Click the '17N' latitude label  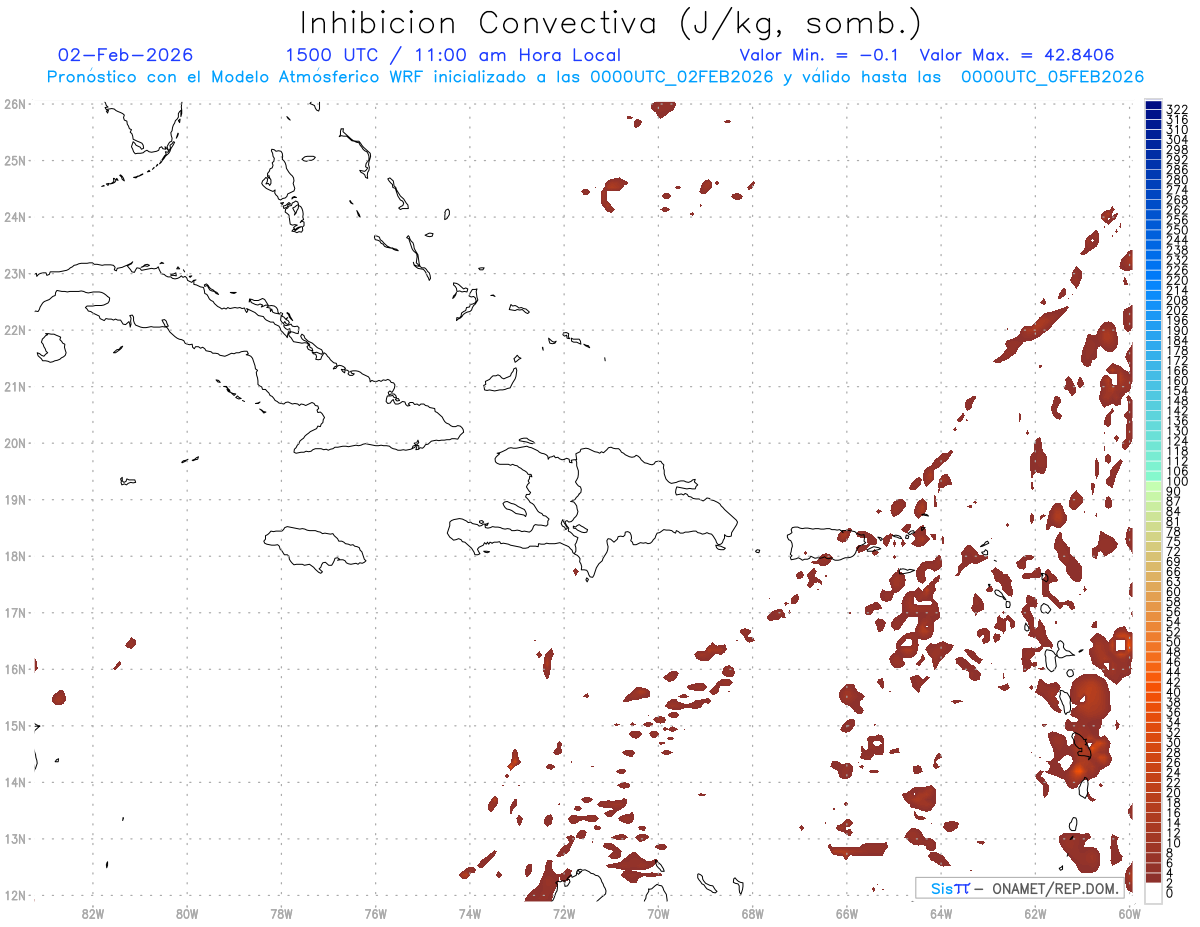coord(15,612)
